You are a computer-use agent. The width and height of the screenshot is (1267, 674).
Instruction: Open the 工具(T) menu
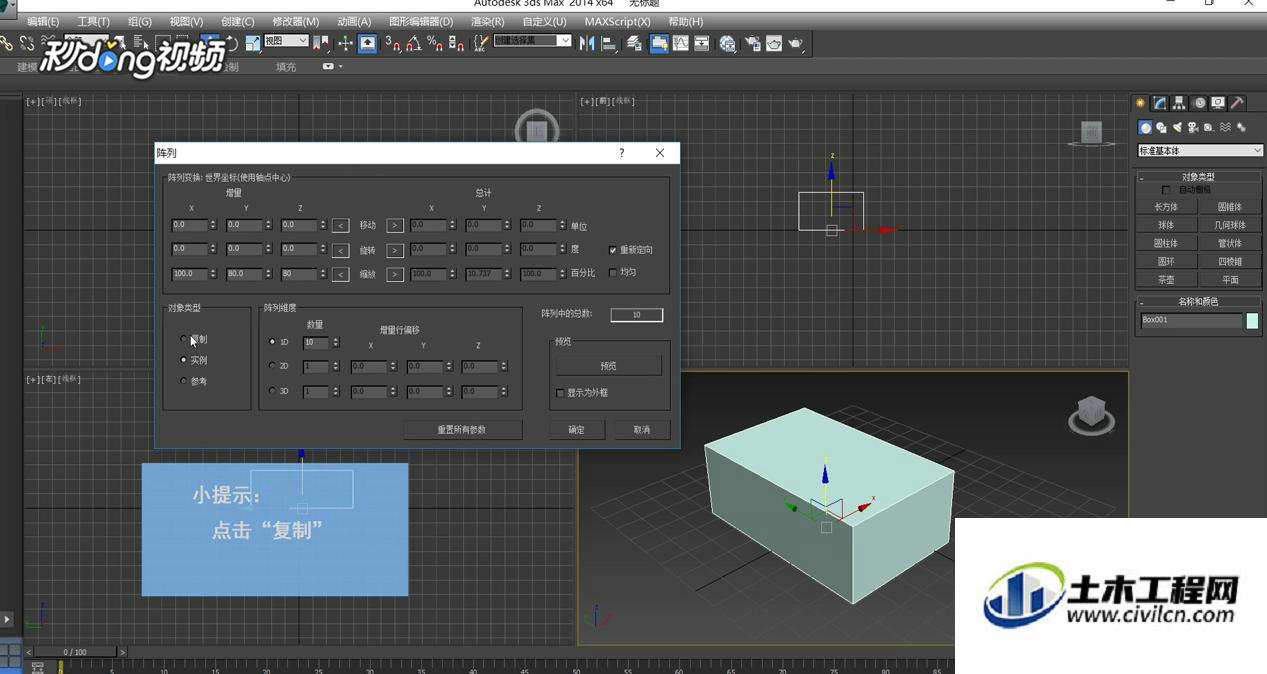click(94, 21)
